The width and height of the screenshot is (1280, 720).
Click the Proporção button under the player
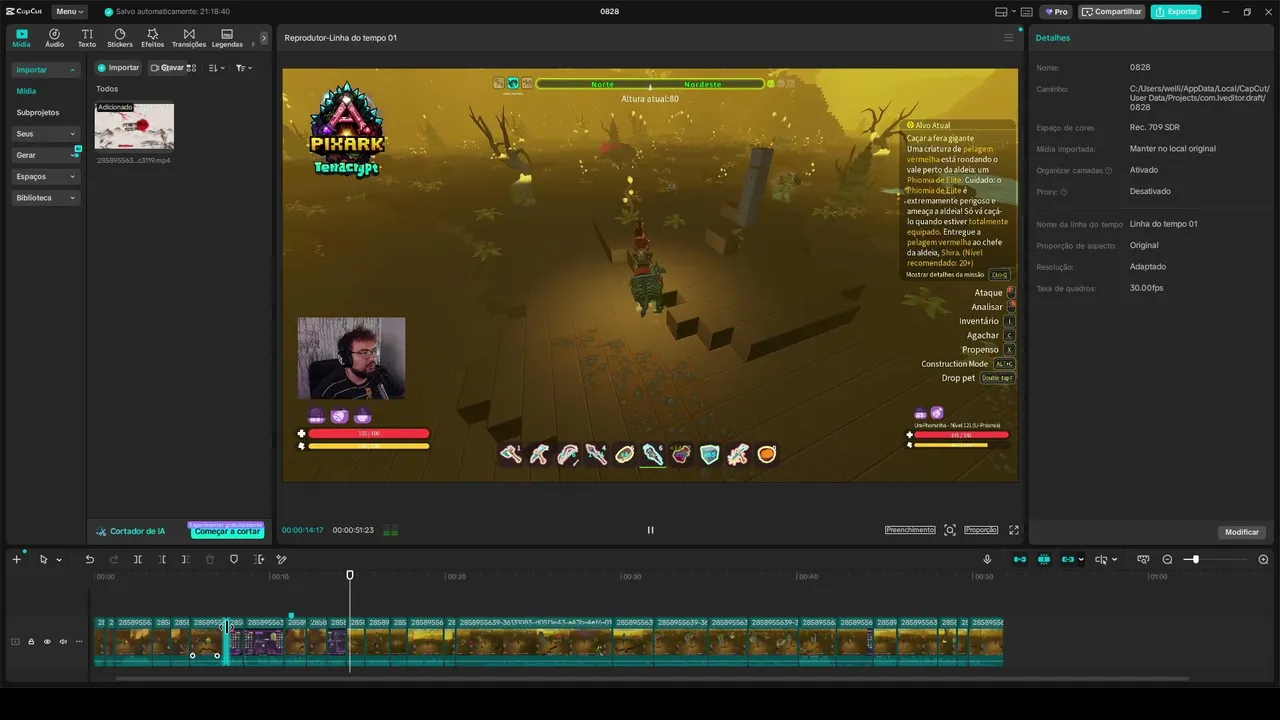(981, 530)
